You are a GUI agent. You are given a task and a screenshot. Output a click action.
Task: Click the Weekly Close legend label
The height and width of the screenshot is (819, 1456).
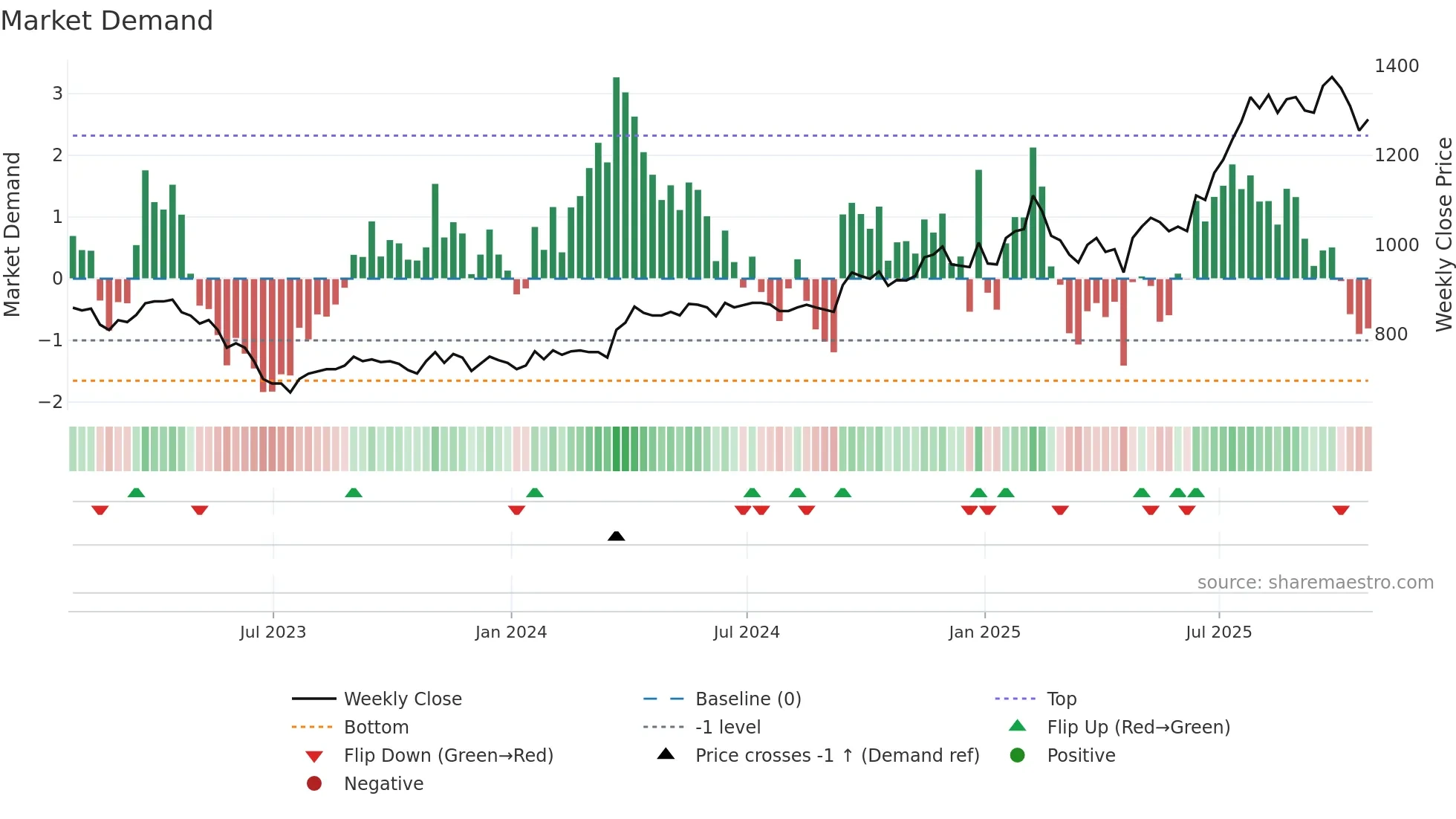pos(403,699)
